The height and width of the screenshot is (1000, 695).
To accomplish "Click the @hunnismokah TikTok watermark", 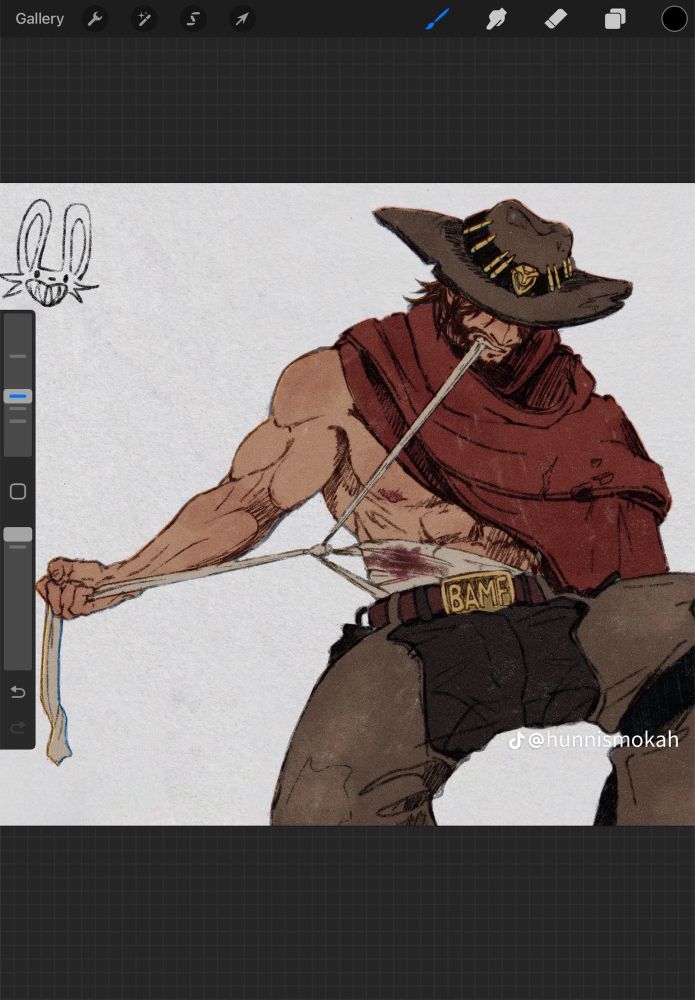I will coord(594,739).
